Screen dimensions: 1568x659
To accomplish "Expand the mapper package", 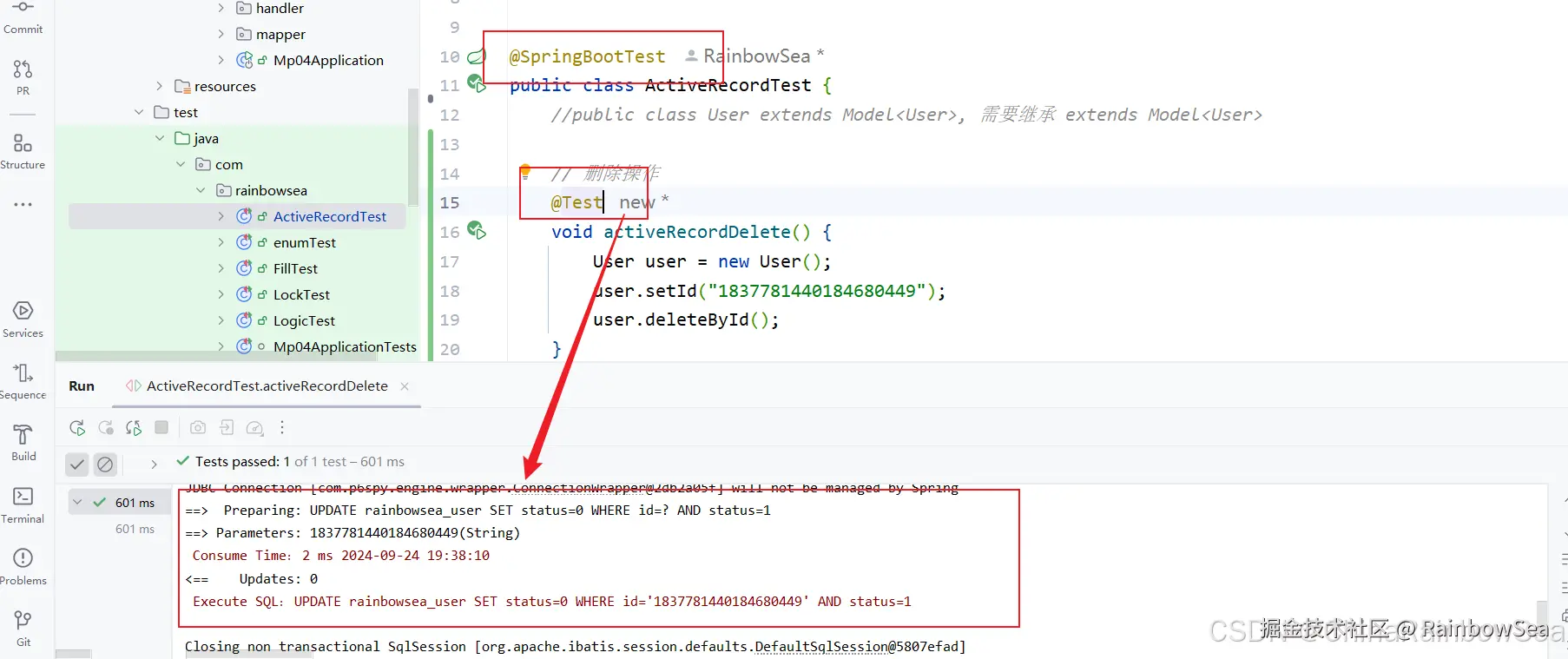I will coord(221,34).
